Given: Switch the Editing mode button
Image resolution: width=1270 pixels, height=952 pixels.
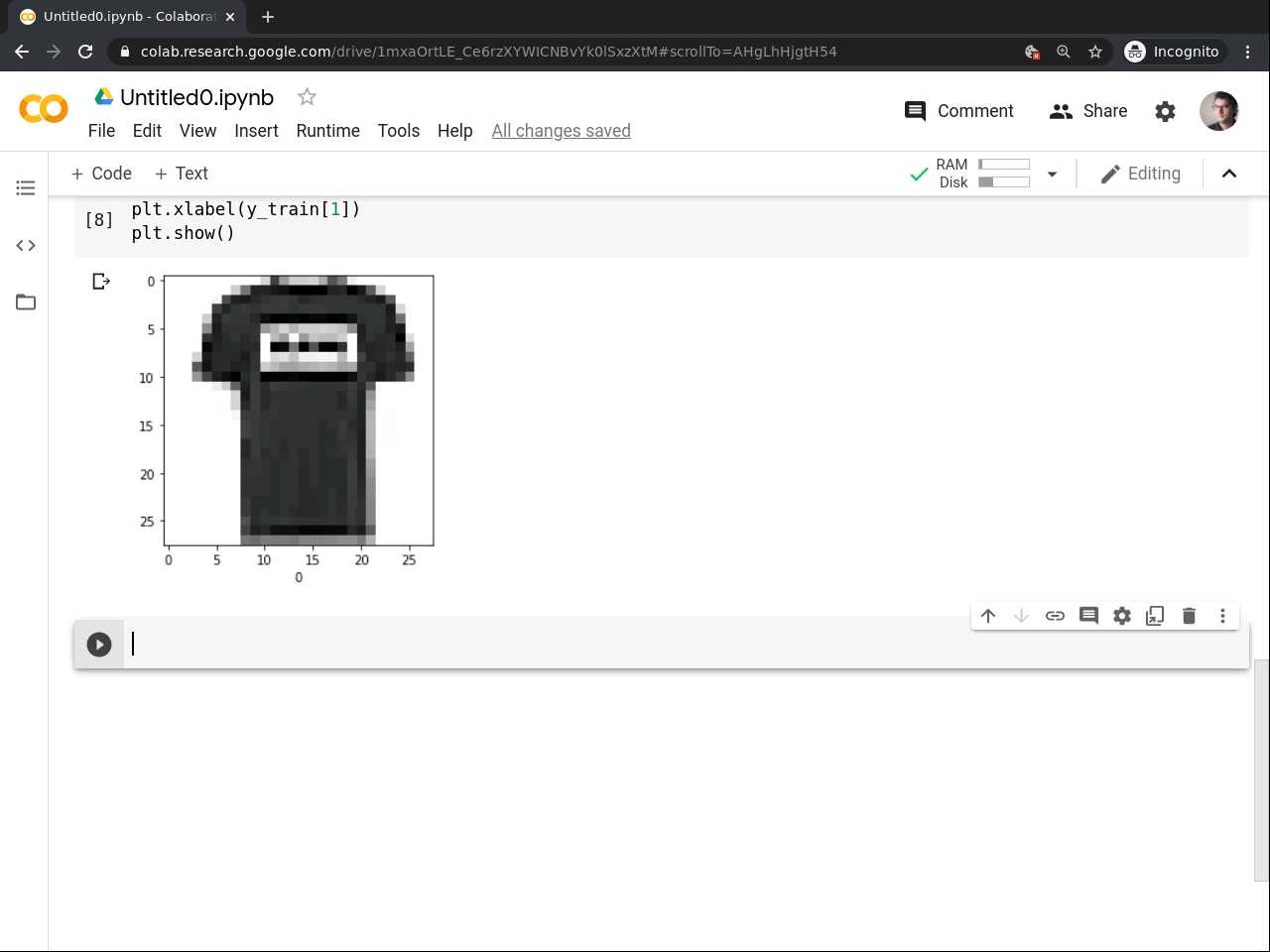Looking at the screenshot, I should click(x=1141, y=174).
